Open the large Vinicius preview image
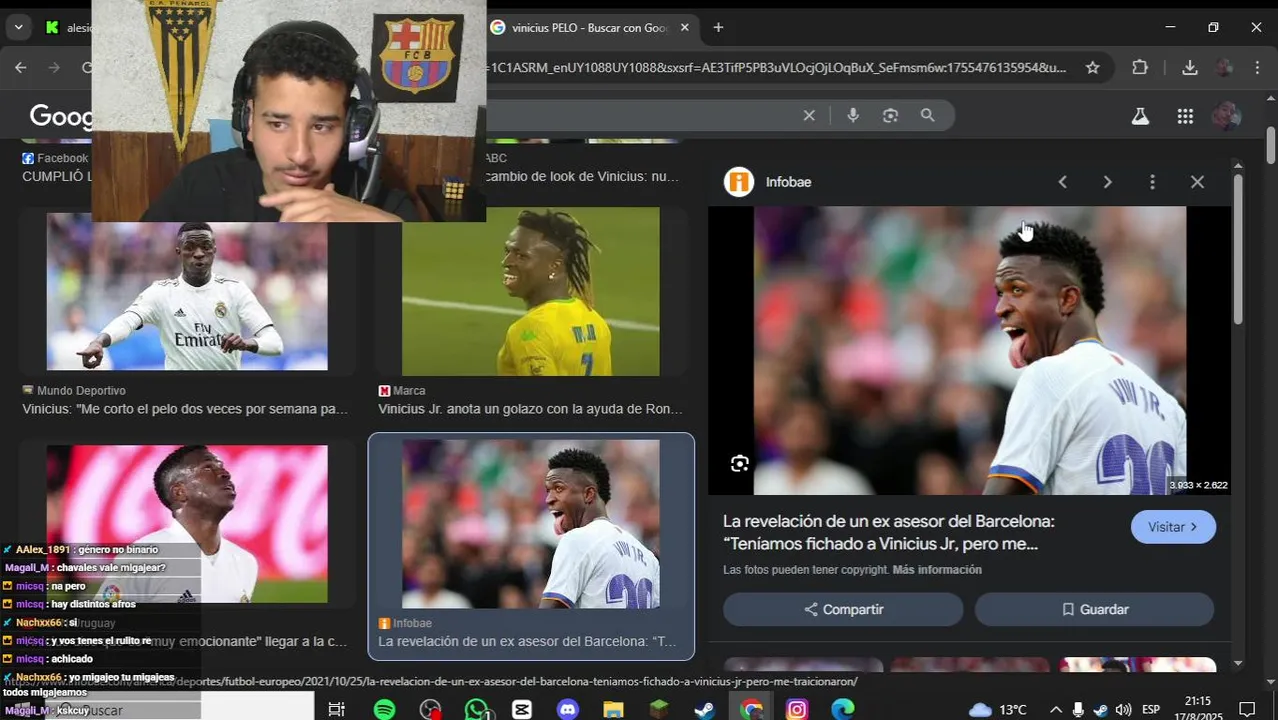 pyautogui.click(x=969, y=350)
